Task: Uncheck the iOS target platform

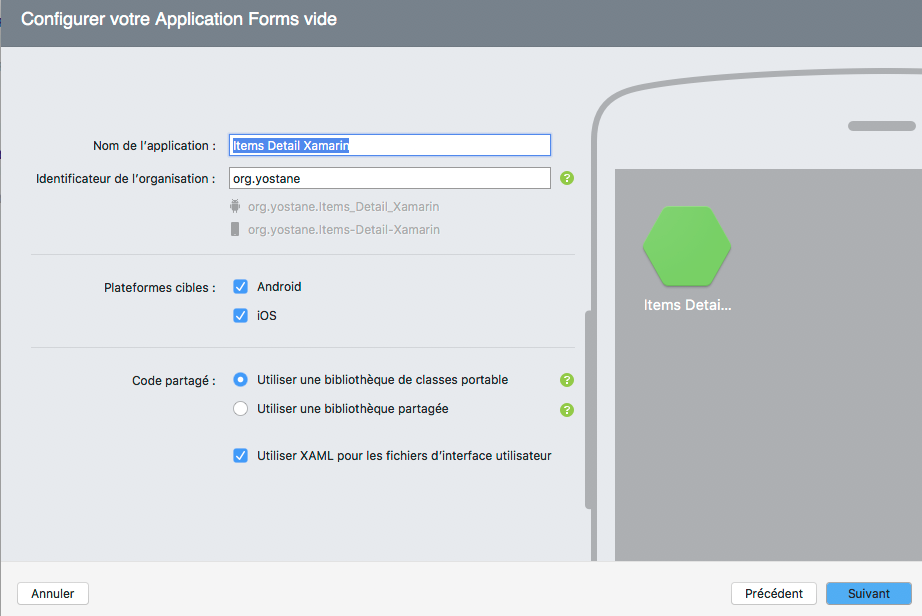Action: pyautogui.click(x=240, y=316)
